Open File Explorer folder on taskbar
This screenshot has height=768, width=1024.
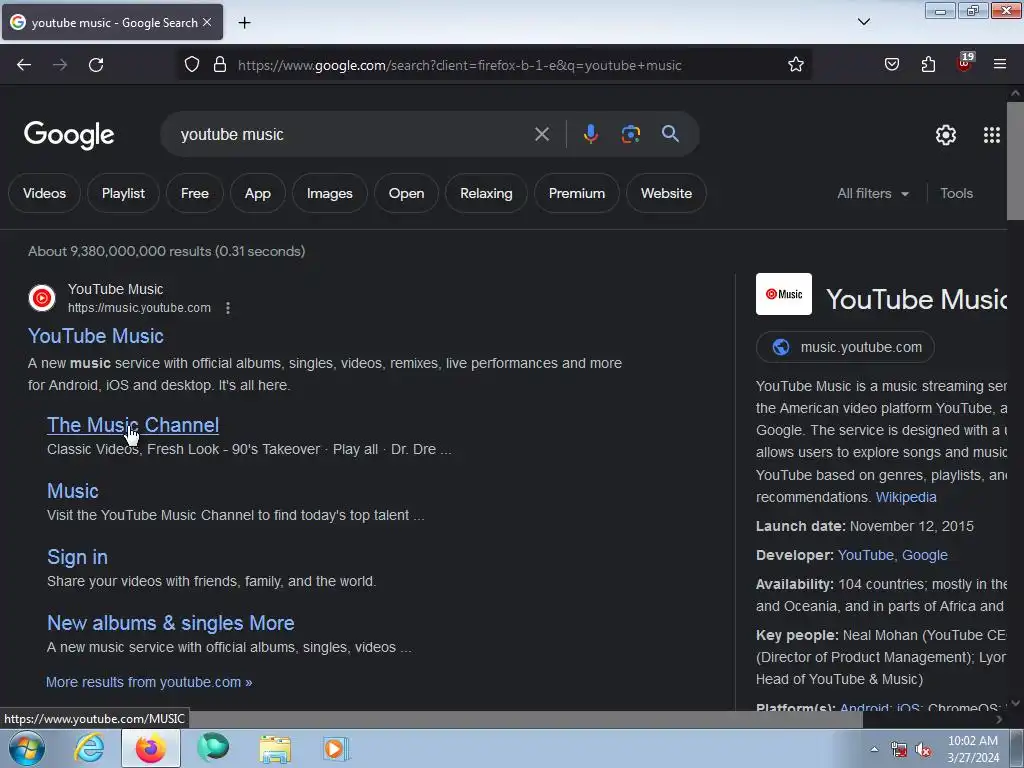(275, 748)
